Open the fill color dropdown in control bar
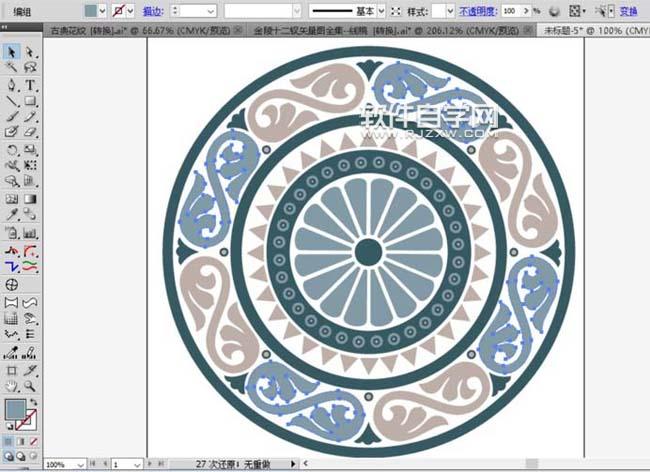The width and height of the screenshot is (650, 472). [x=106, y=10]
